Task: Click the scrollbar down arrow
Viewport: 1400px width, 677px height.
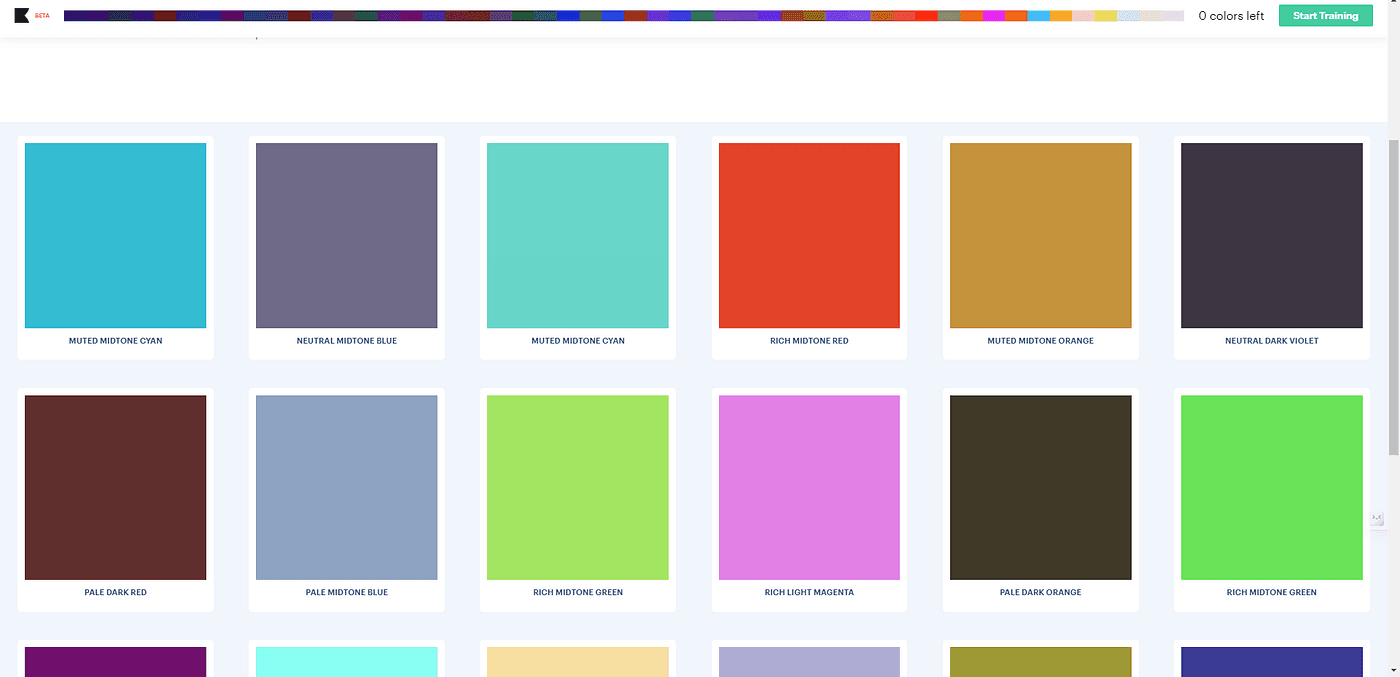Action: coord(1394,670)
